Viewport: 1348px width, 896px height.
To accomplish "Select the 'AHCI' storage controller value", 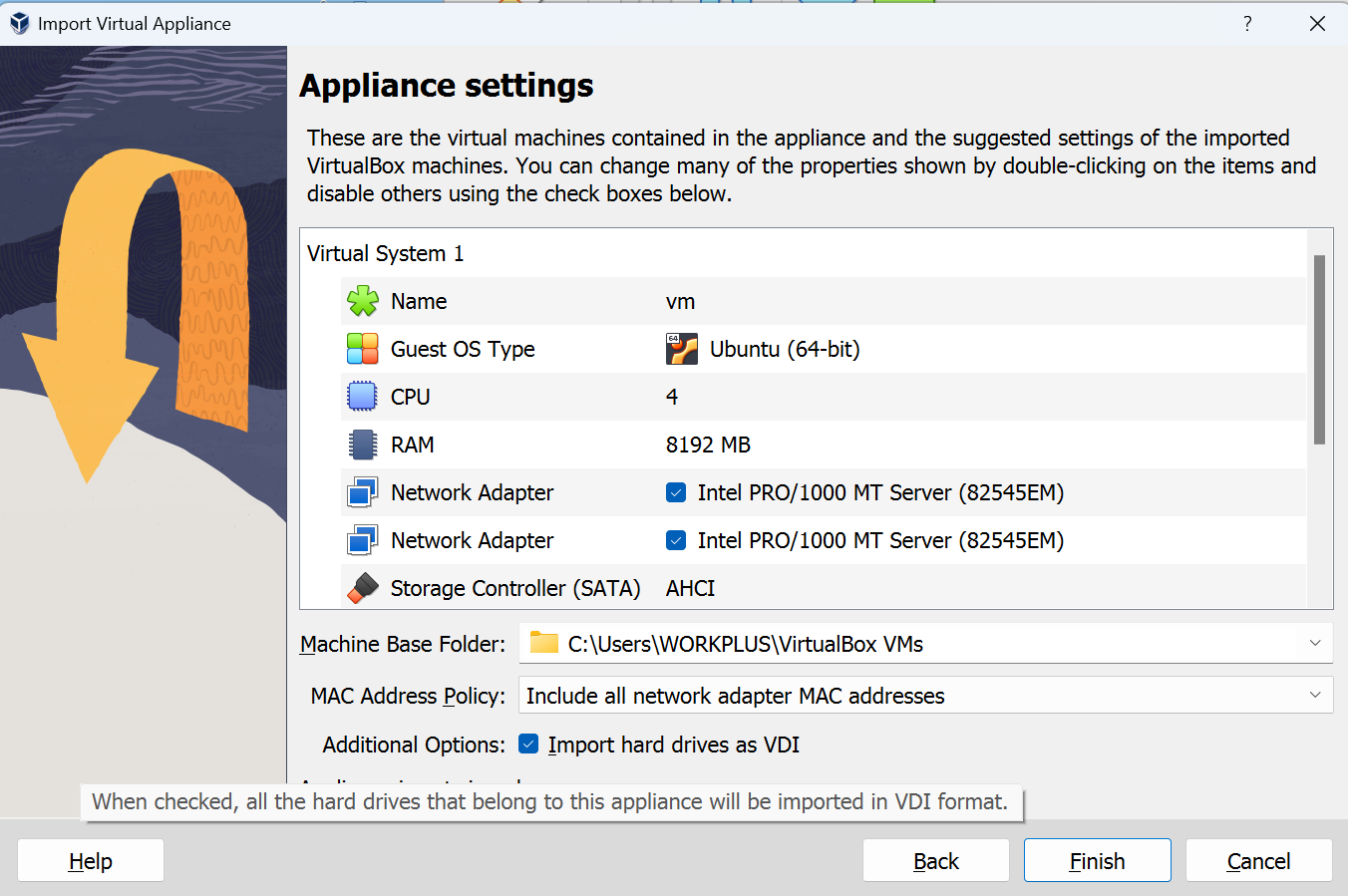I will click(x=690, y=588).
